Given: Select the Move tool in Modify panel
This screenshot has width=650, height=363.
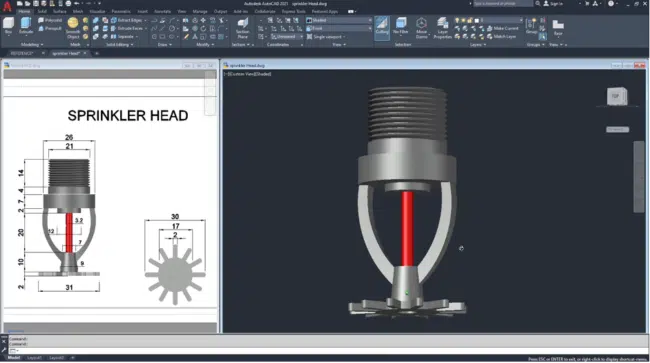Looking at the screenshot, I should (203, 20).
